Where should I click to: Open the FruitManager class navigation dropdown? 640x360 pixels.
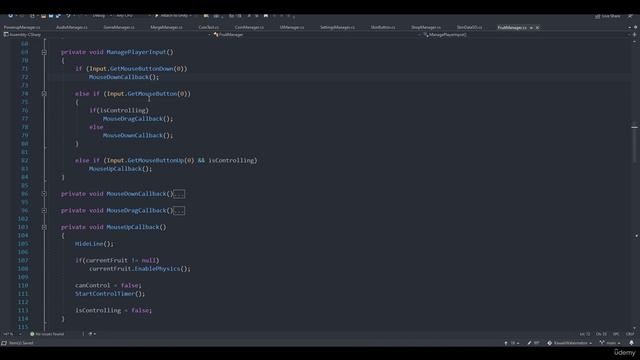[x=317, y=35]
